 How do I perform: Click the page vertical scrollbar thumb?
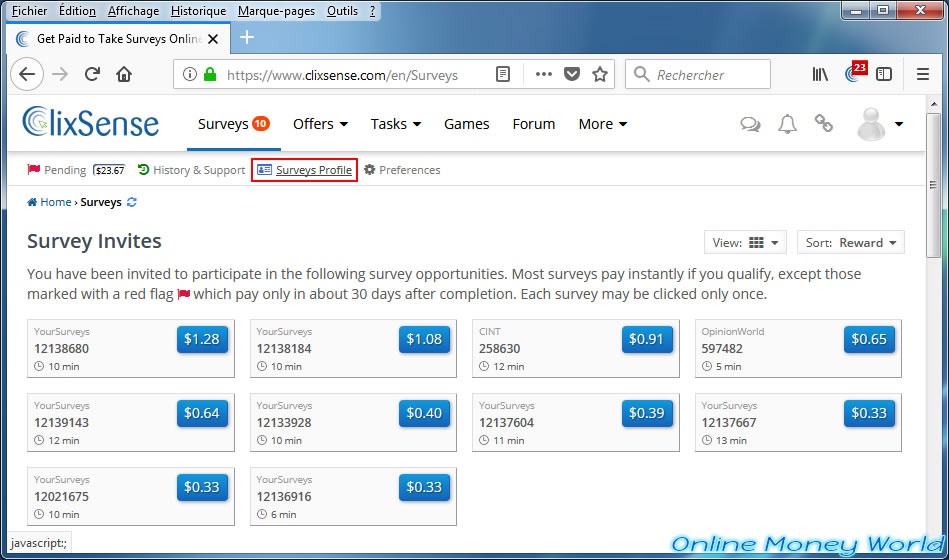(x=933, y=185)
